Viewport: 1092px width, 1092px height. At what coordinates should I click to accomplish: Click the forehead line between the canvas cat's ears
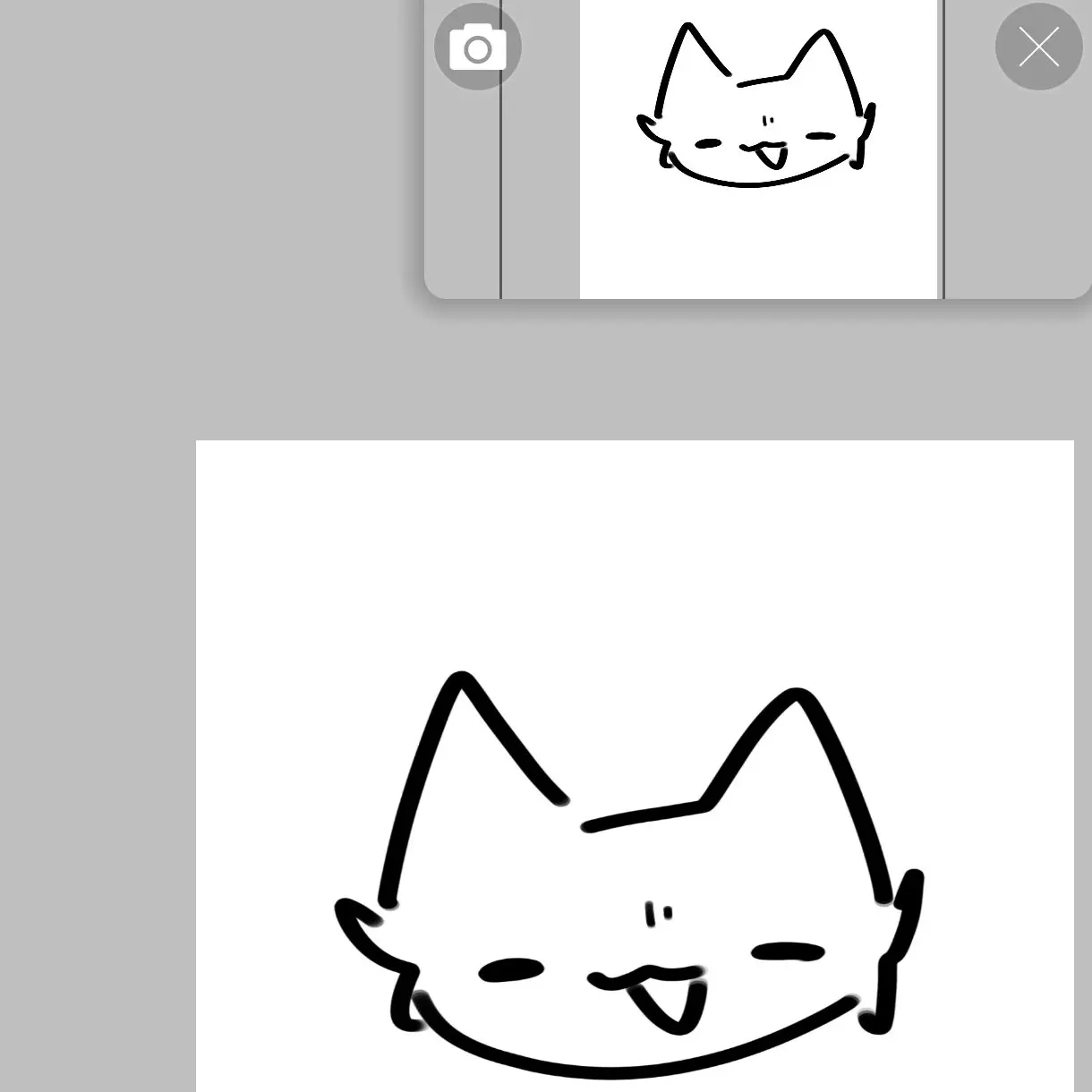[x=644, y=815]
